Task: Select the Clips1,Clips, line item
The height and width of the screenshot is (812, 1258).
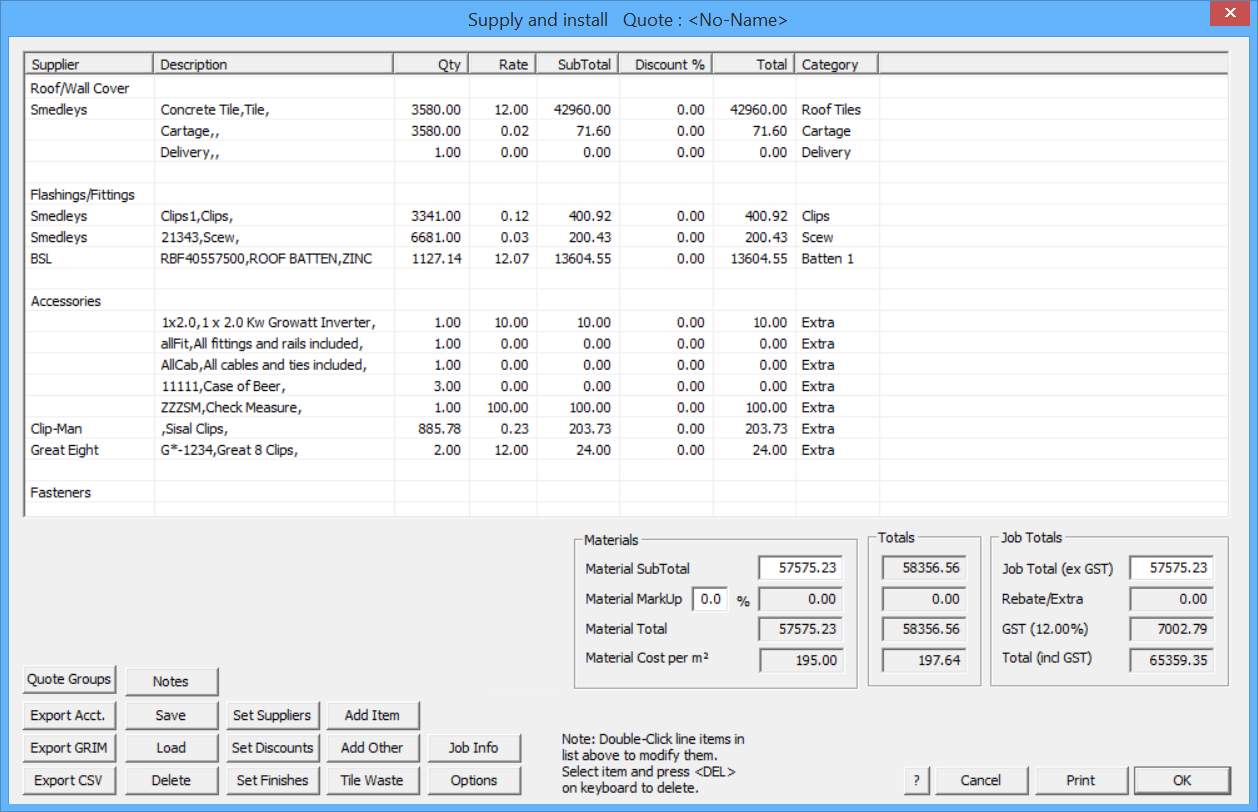Action: click(x=626, y=216)
